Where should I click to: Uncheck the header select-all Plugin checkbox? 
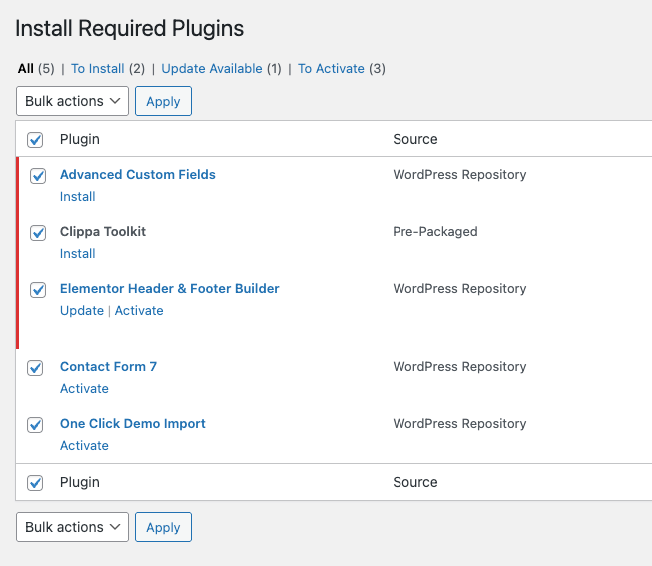click(35, 140)
